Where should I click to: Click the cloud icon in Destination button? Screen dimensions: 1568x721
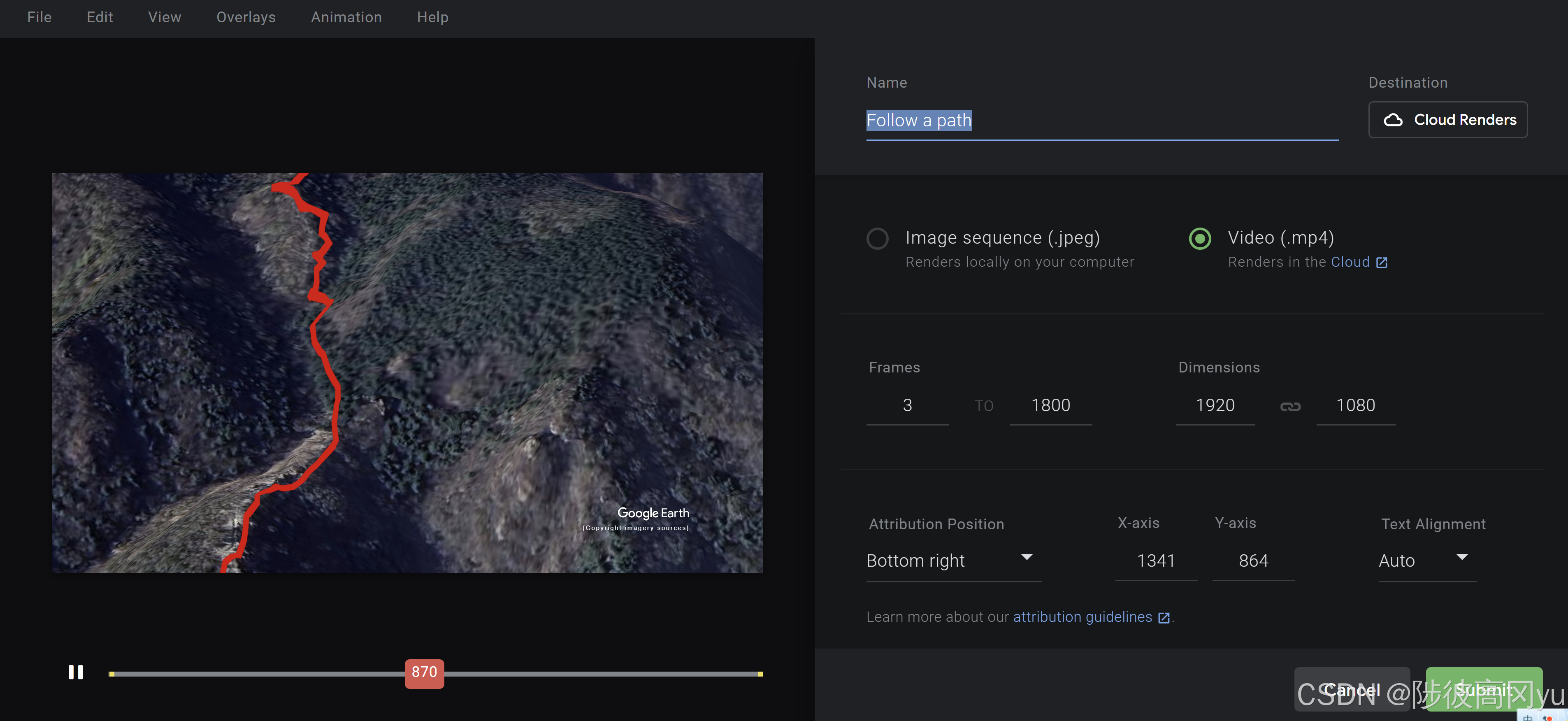[x=1393, y=120]
